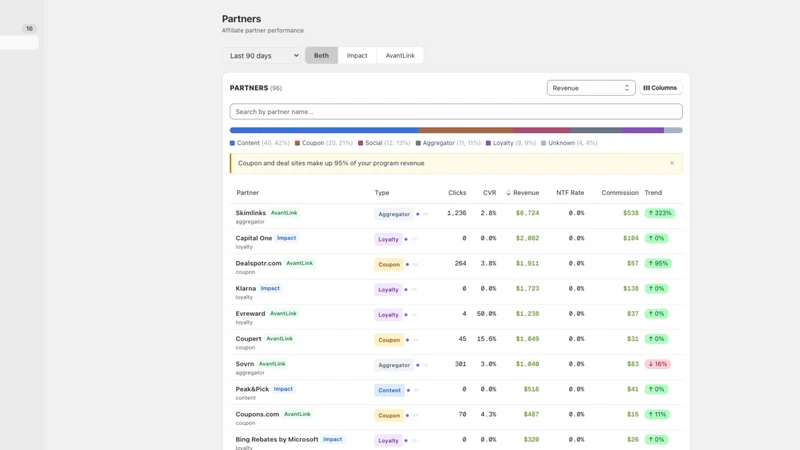
Task: Click the Coupon type badge for Dealspotr.com
Action: pyautogui.click(x=389, y=264)
